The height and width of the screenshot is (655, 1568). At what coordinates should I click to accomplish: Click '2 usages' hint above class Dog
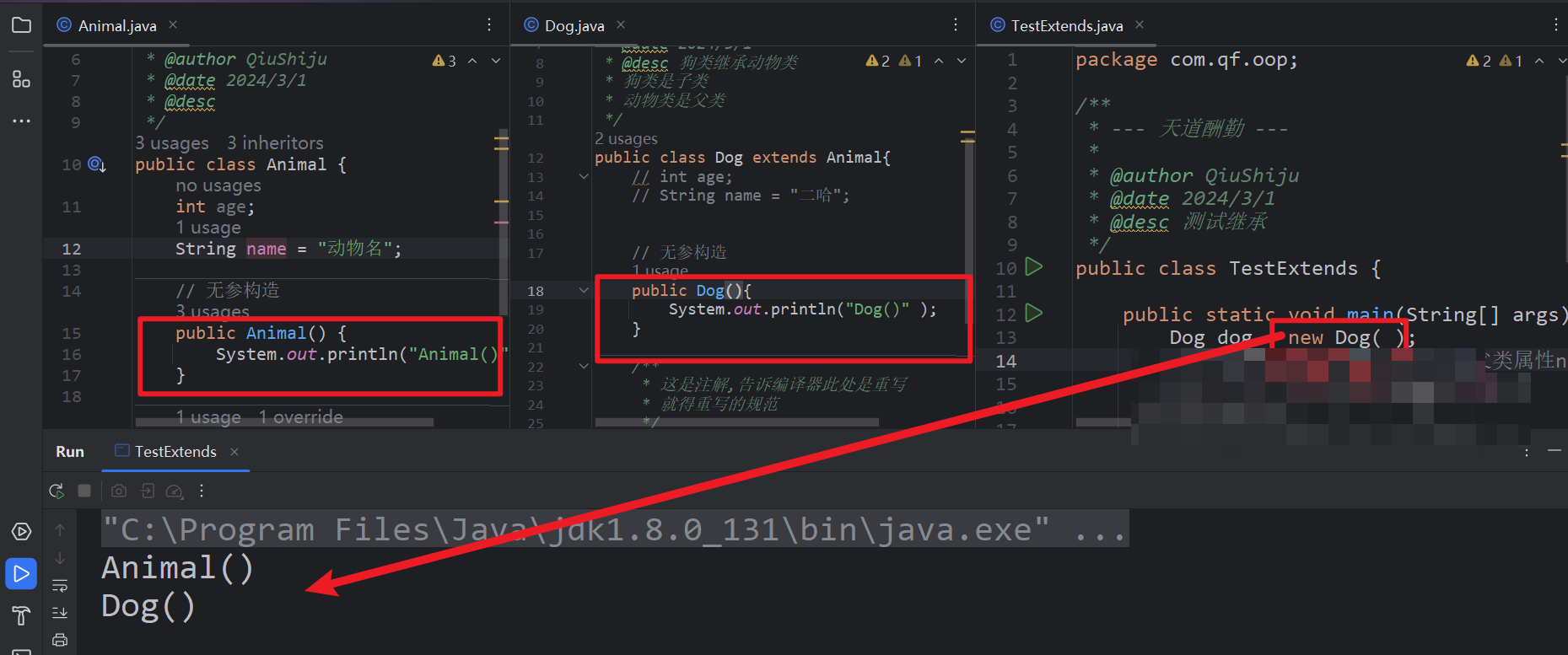point(626,138)
